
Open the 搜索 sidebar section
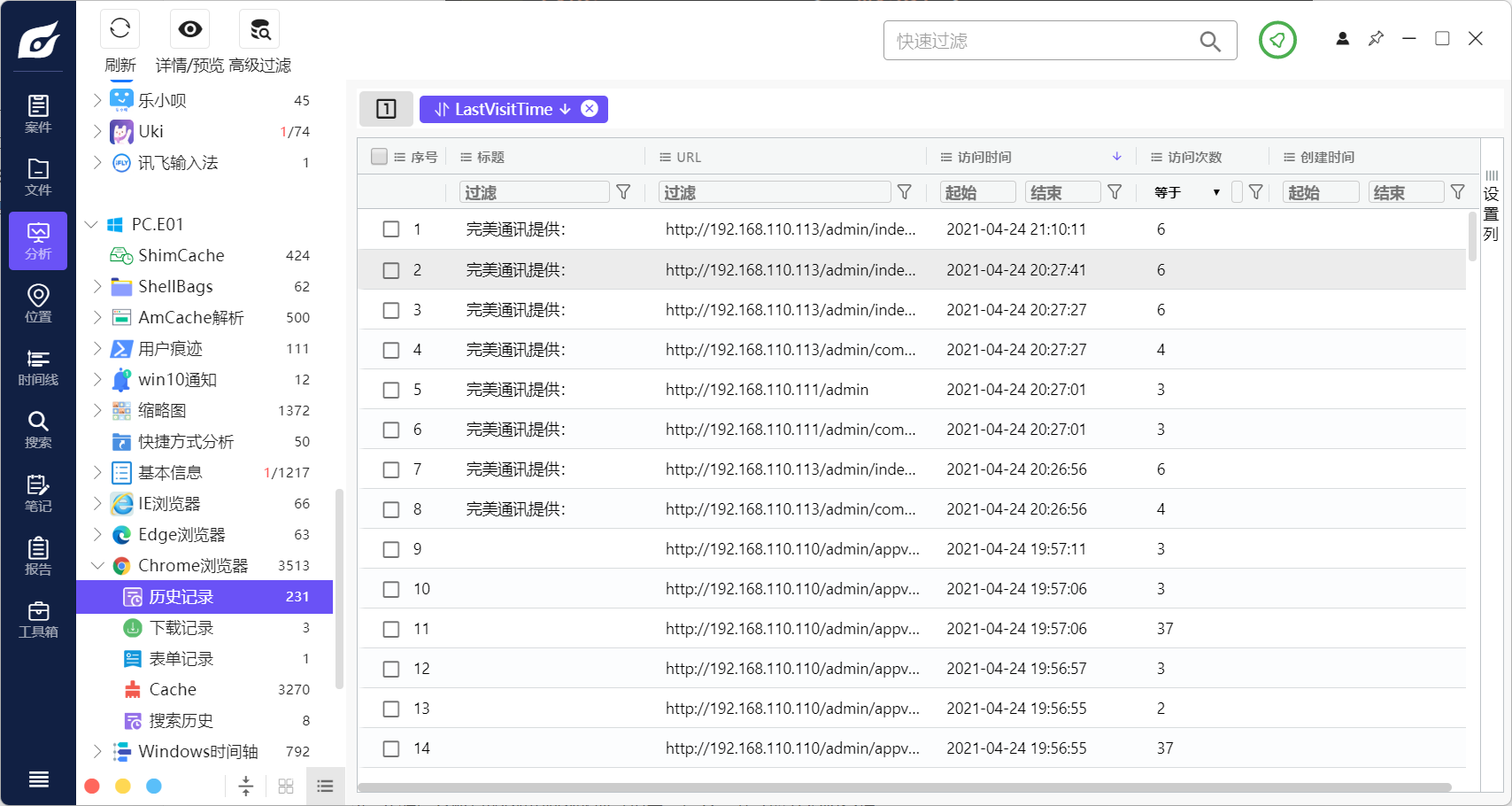38,430
